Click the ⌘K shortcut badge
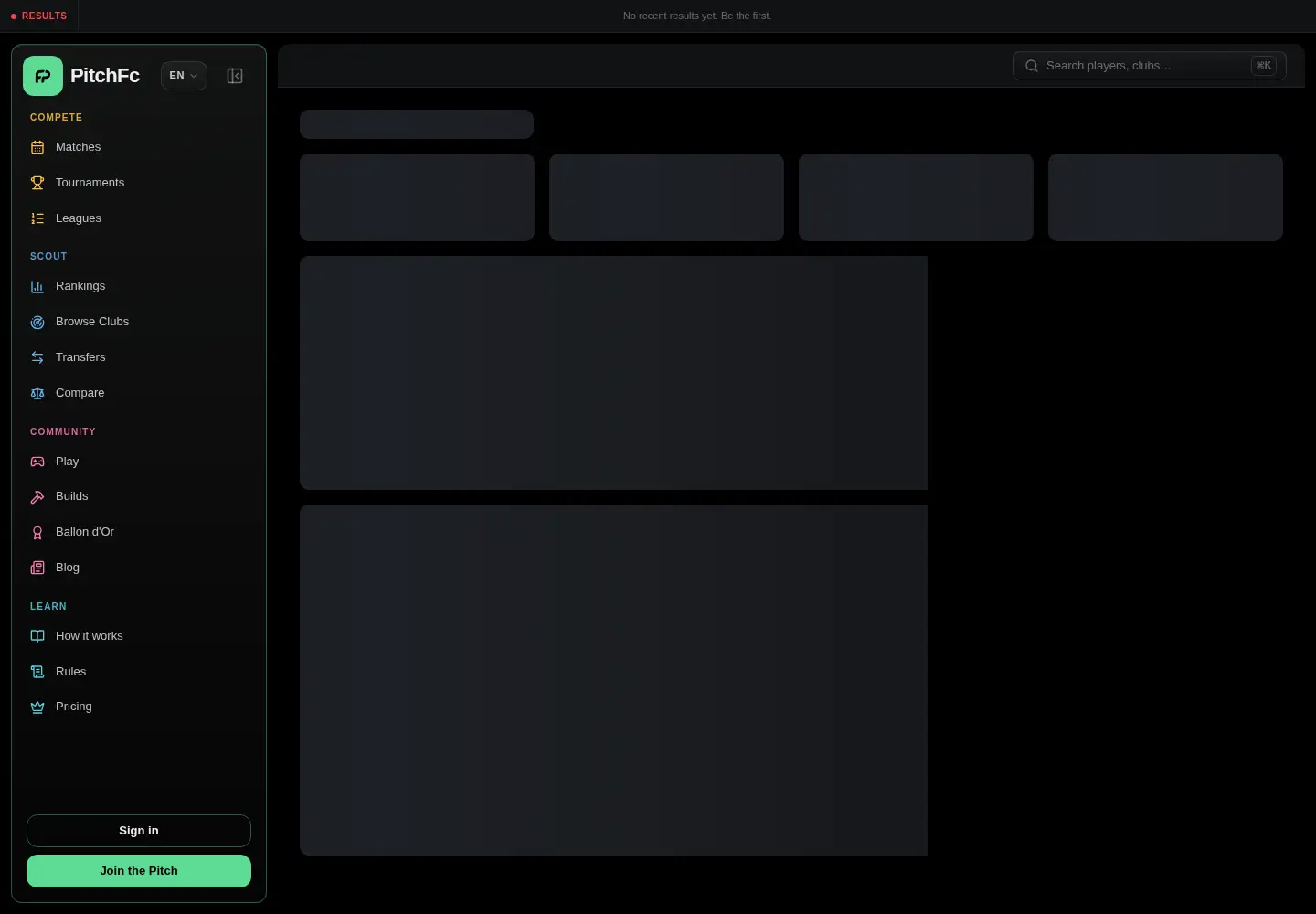The height and width of the screenshot is (914, 1316). click(x=1264, y=66)
